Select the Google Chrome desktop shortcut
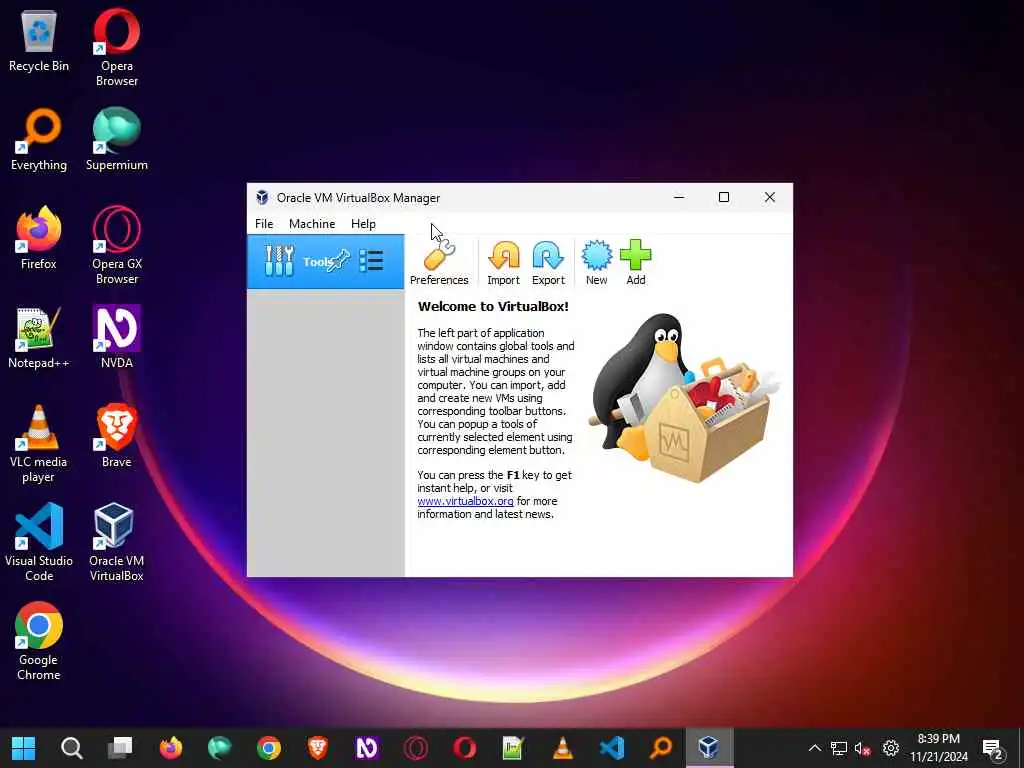The height and width of the screenshot is (768, 1024). 39,642
